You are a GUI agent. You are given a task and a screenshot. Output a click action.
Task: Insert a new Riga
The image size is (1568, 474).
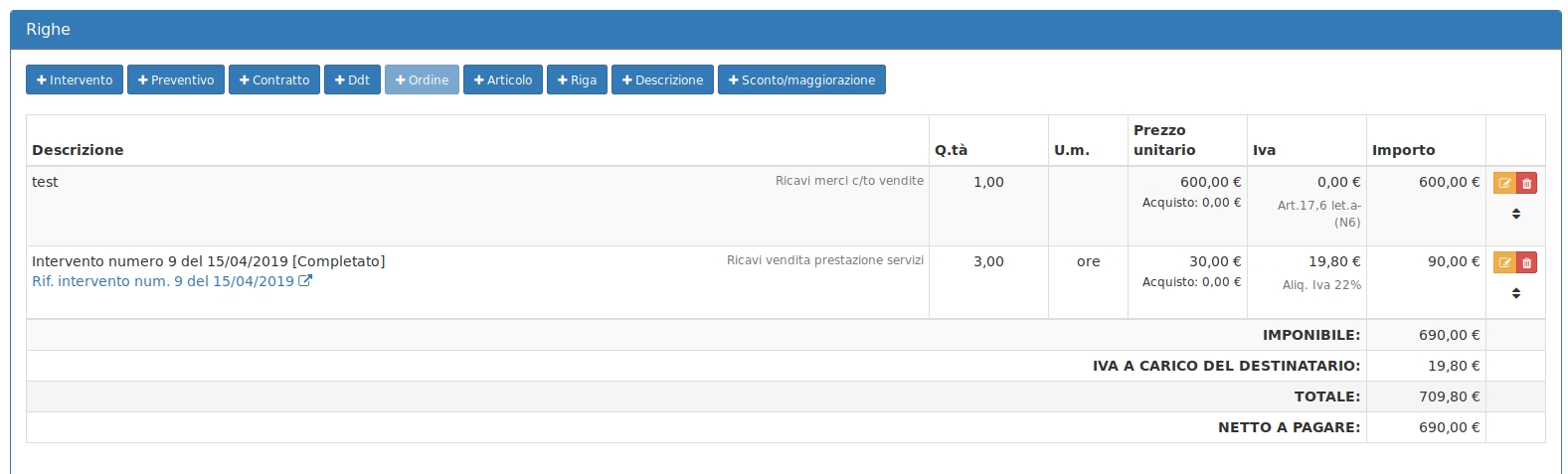(577, 80)
